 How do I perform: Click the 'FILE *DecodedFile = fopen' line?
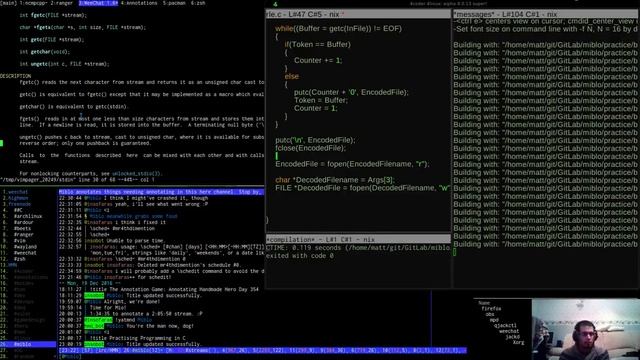[362, 188]
